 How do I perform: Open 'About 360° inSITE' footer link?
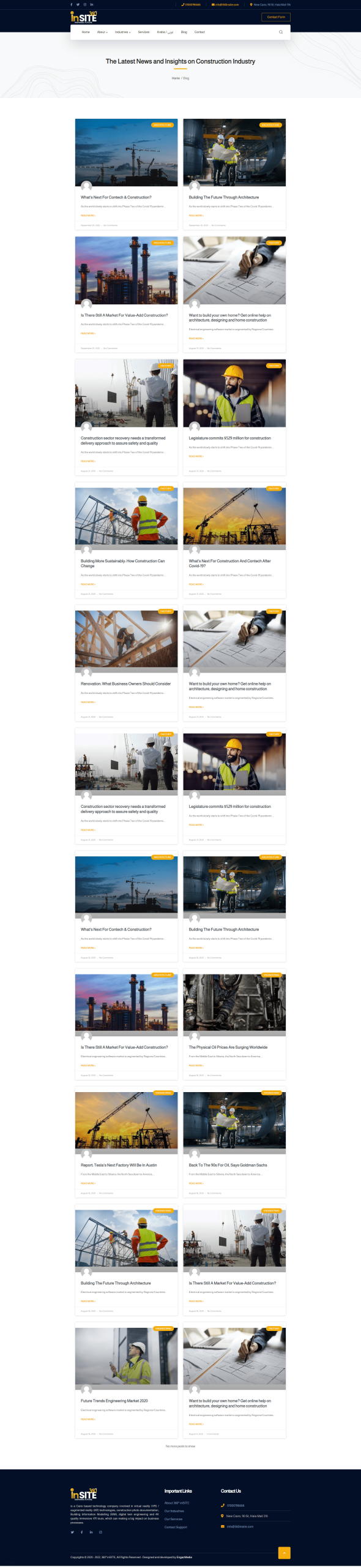[x=177, y=1502]
